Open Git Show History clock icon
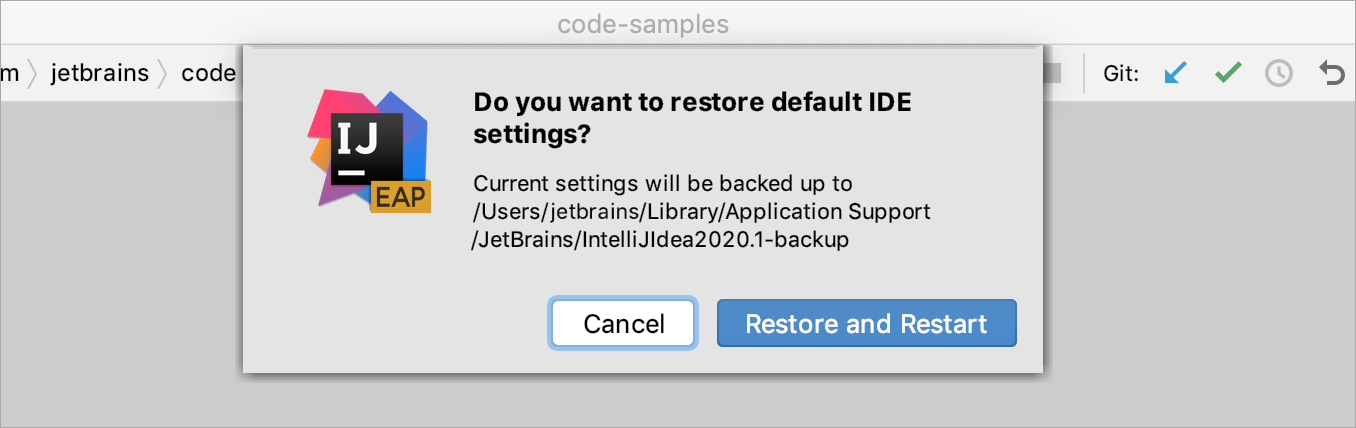The image size is (1356, 428). [x=1279, y=73]
